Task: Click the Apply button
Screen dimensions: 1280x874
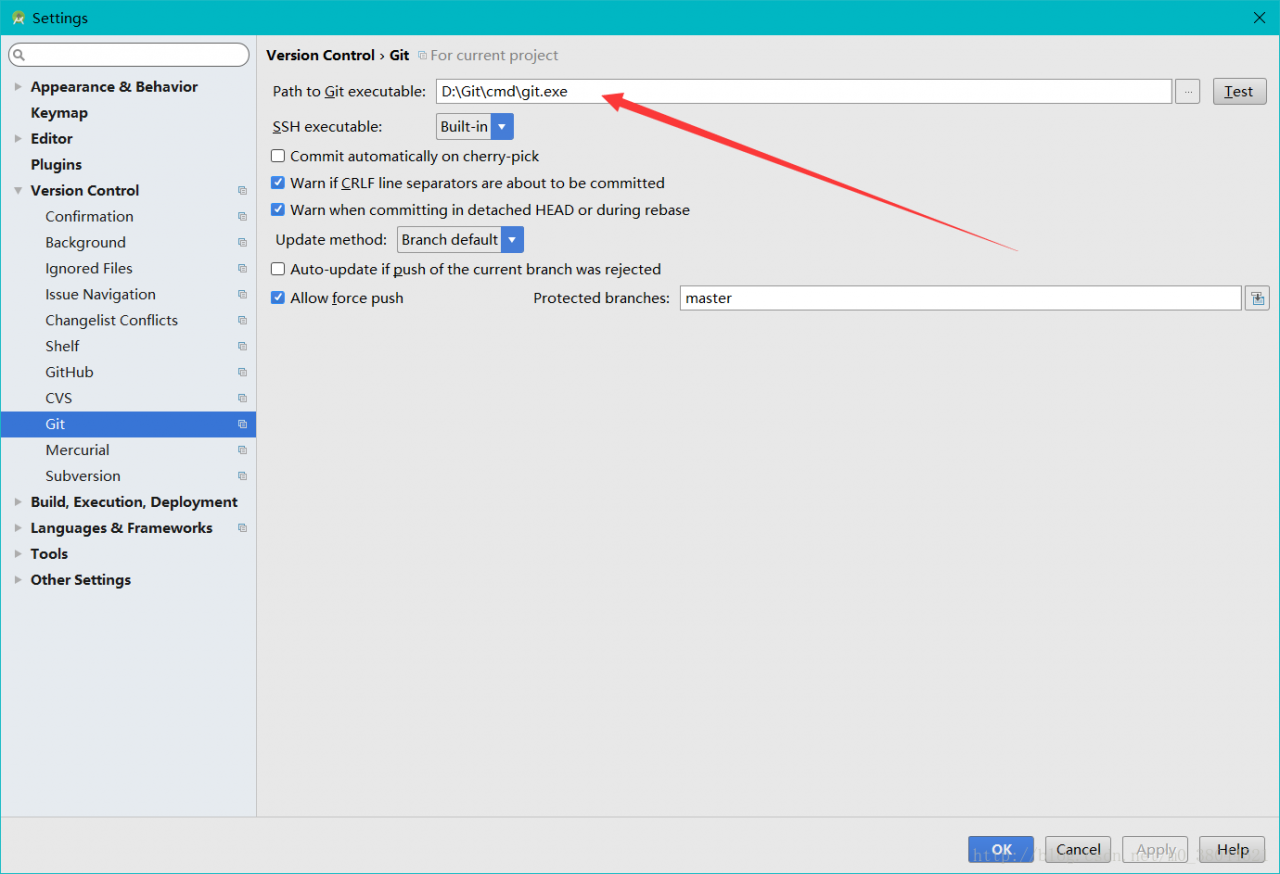Action: pyautogui.click(x=1156, y=850)
